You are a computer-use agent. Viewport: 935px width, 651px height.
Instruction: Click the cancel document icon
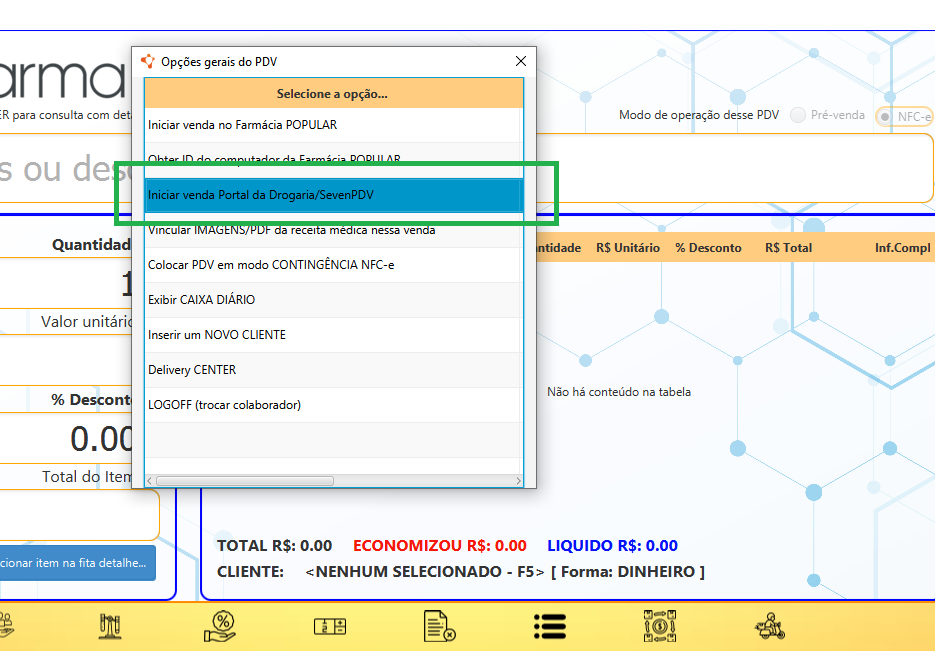point(440,627)
